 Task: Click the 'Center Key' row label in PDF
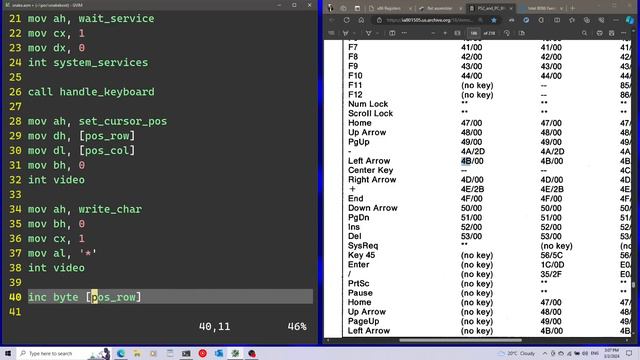click(370, 170)
